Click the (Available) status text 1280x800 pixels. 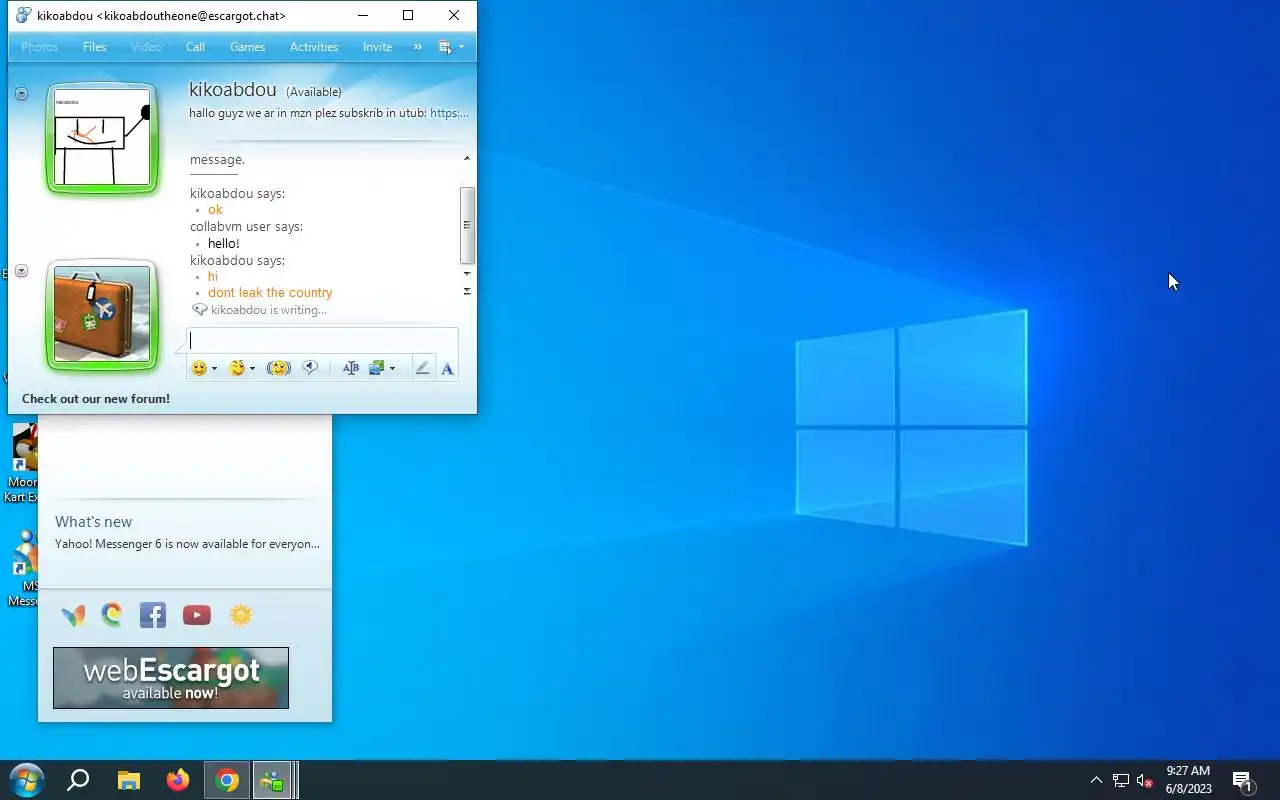tap(314, 92)
